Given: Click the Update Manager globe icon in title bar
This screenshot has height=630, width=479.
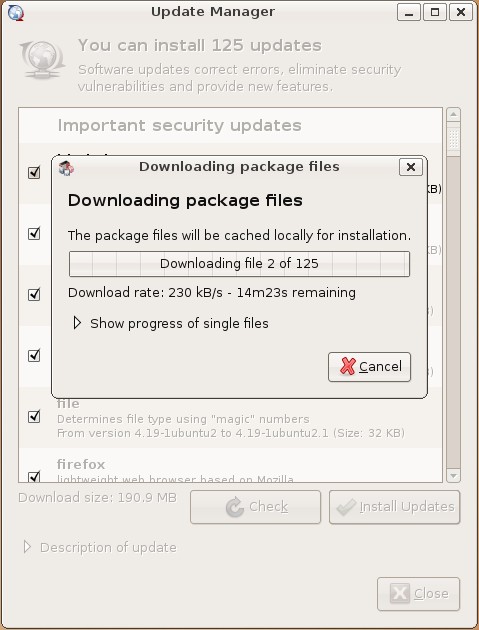Looking at the screenshot, I should click(x=16, y=12).
